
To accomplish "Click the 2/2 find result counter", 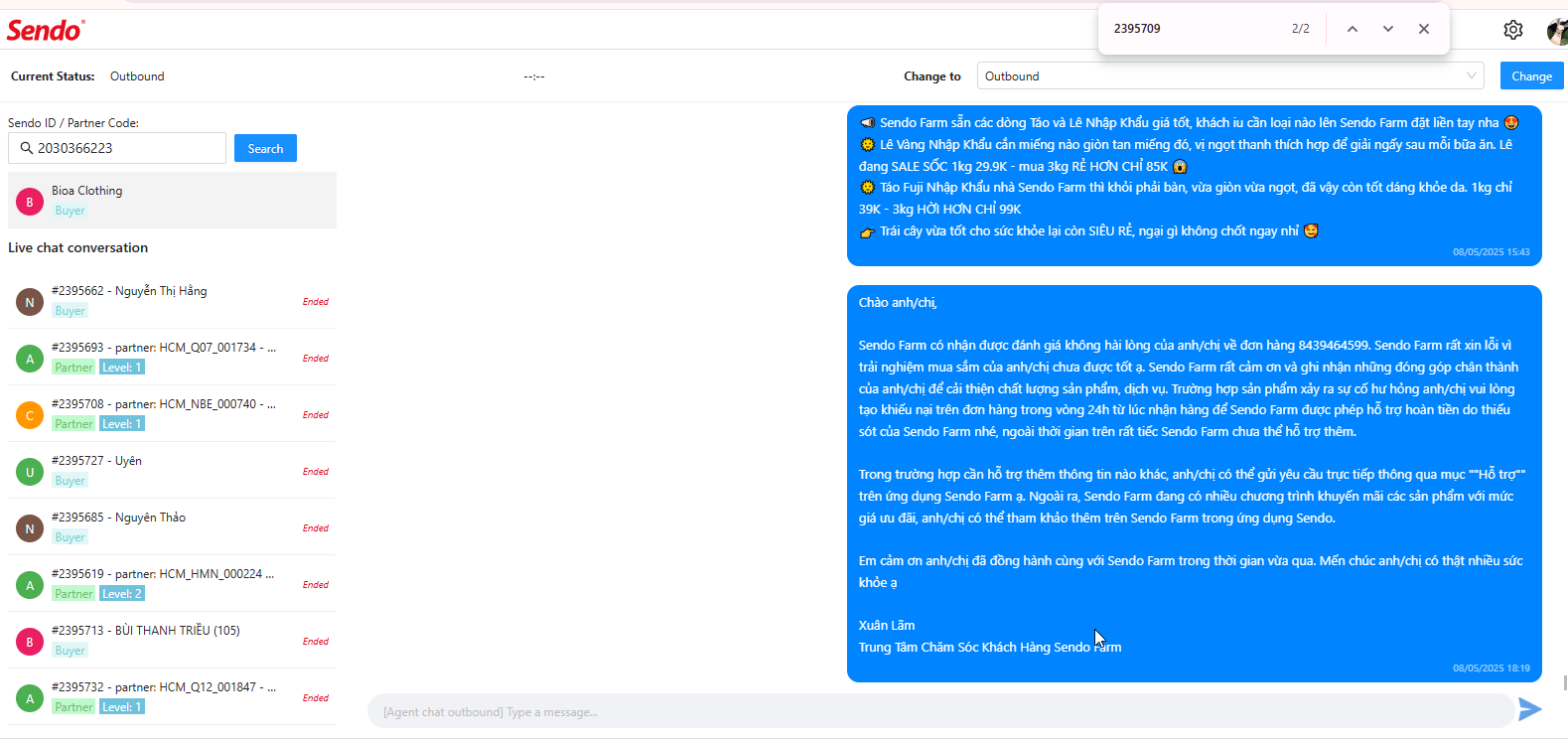I will [1300, 29].
